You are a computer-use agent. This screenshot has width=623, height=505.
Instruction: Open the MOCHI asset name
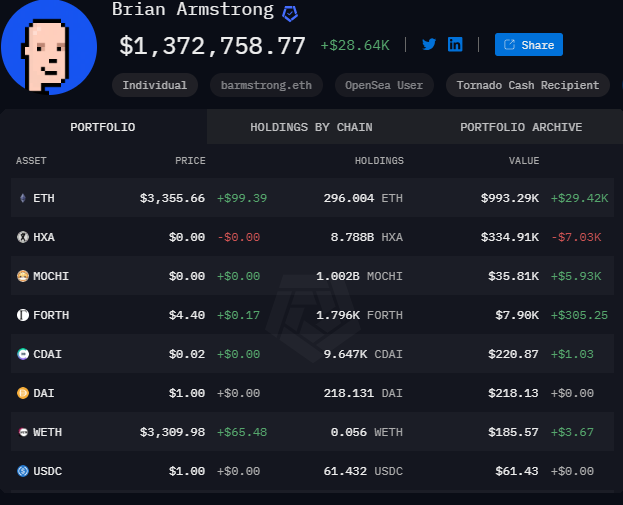[51, 276]
